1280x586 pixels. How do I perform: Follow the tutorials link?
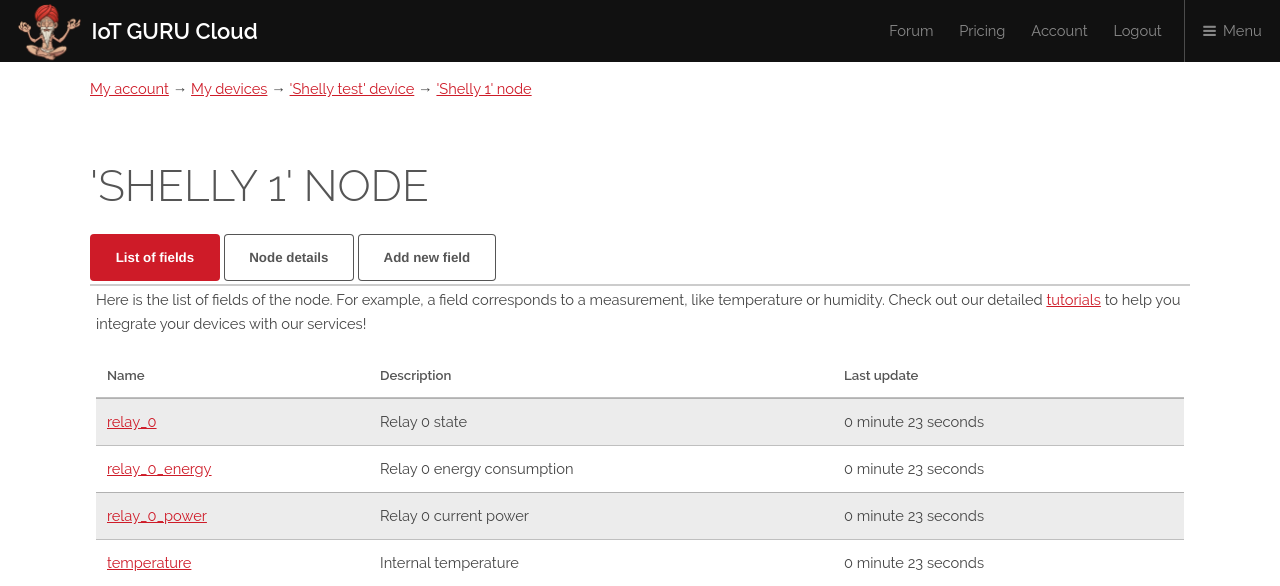pyautogui.click(x=1073, y=300)
